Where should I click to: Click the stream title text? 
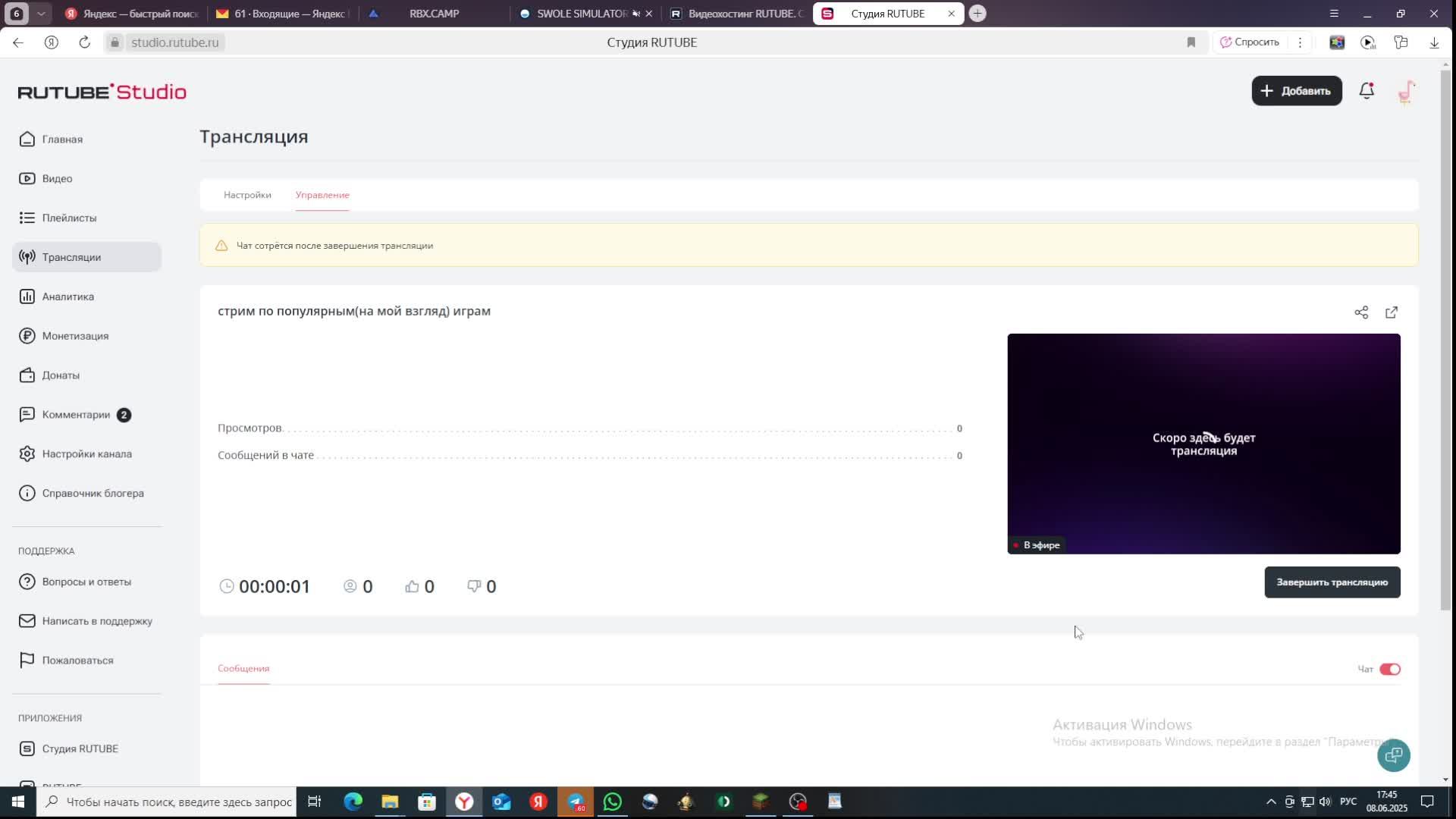[x=354, y=311]
